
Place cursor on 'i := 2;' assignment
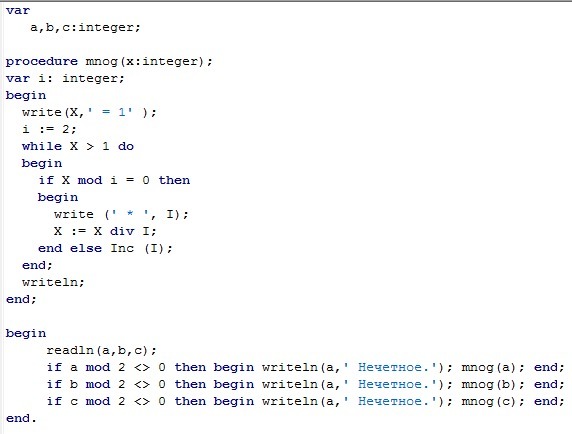(49, 129)
